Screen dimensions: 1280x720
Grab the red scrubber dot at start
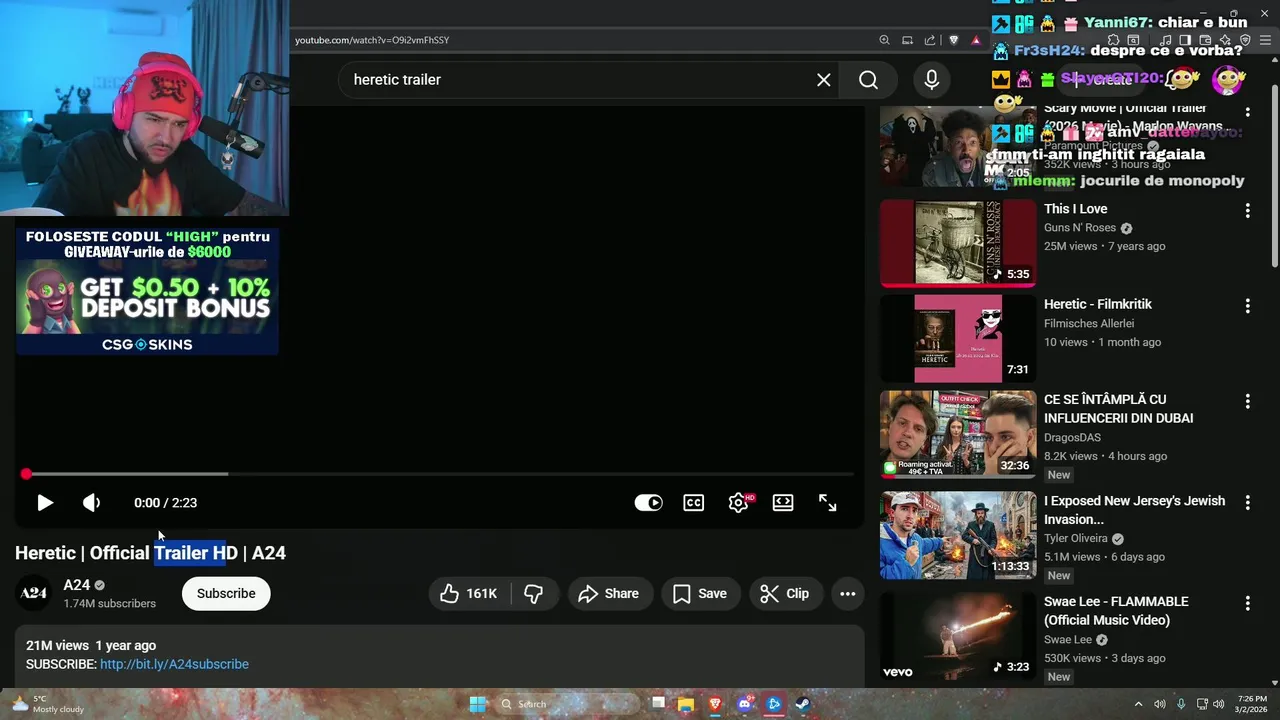click(x=26, y=474)
